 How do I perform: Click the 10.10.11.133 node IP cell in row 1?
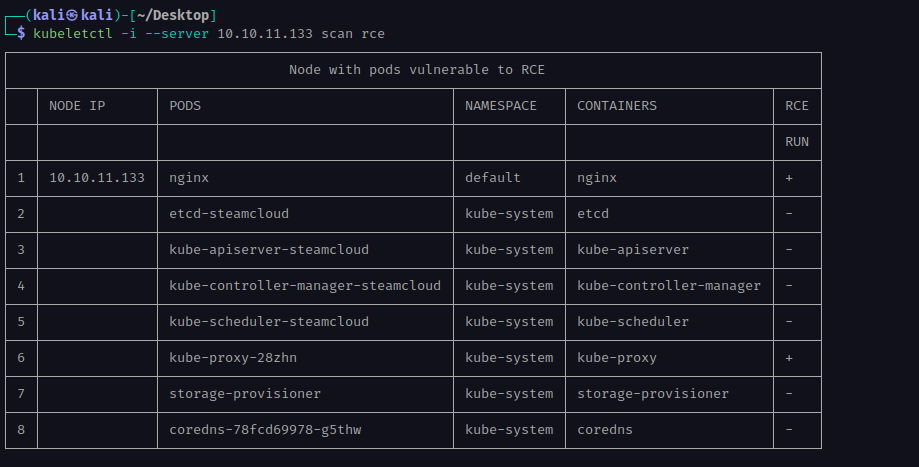[x=97, y=178]
